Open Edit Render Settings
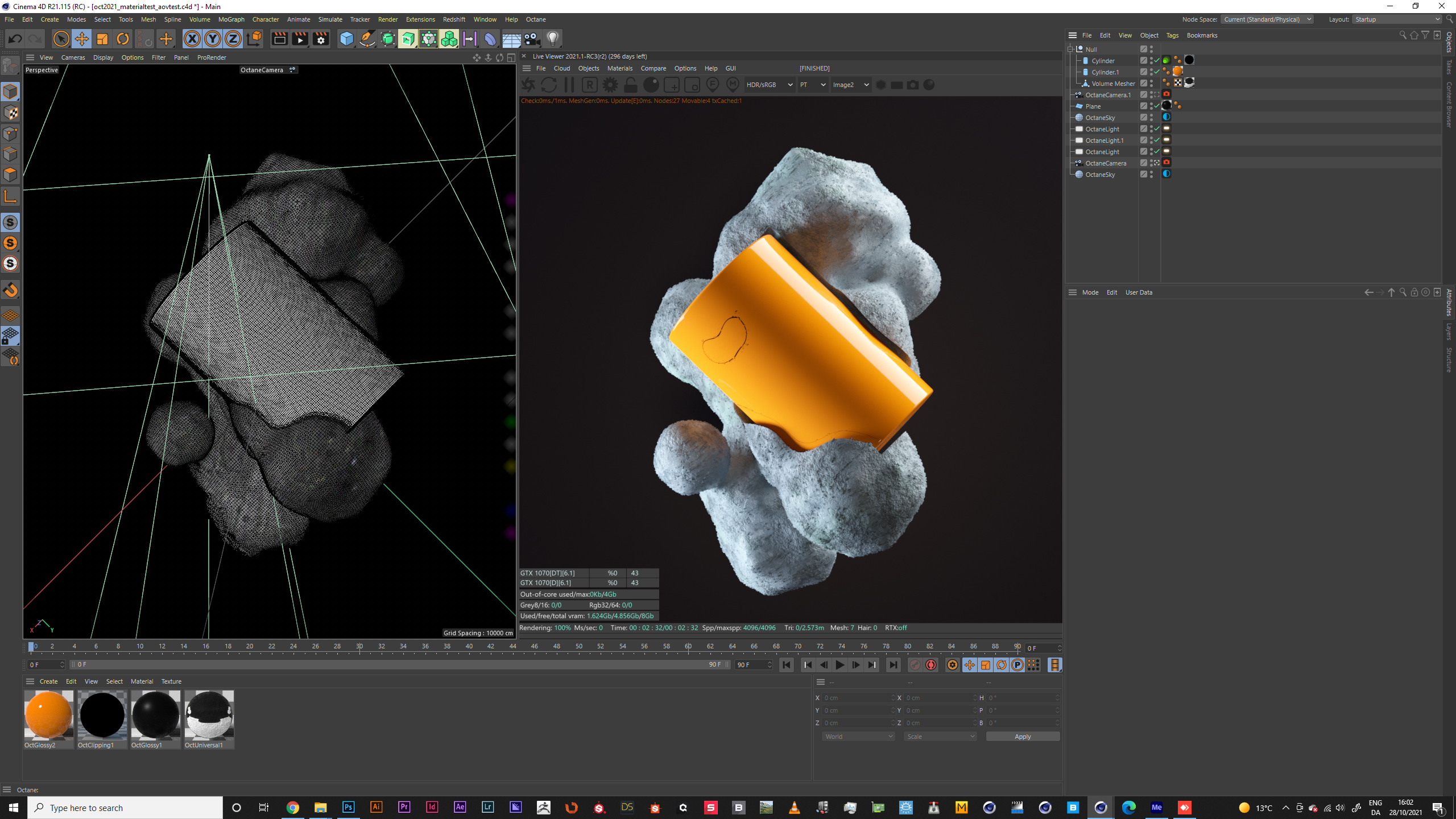This screenshot has width=1456, height=819. (321, 39)
